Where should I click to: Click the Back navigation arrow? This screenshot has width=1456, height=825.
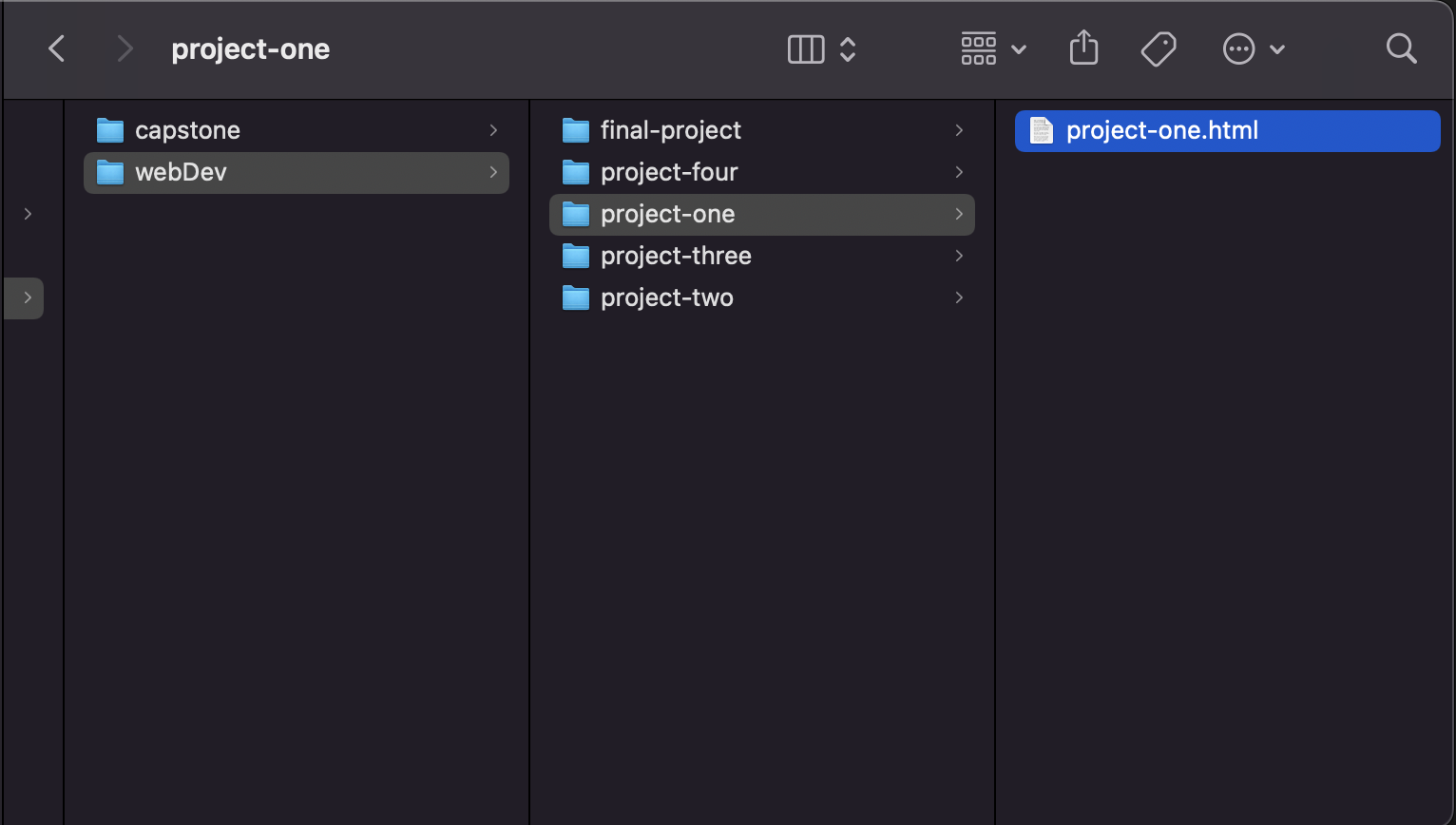tap(56, 48)
